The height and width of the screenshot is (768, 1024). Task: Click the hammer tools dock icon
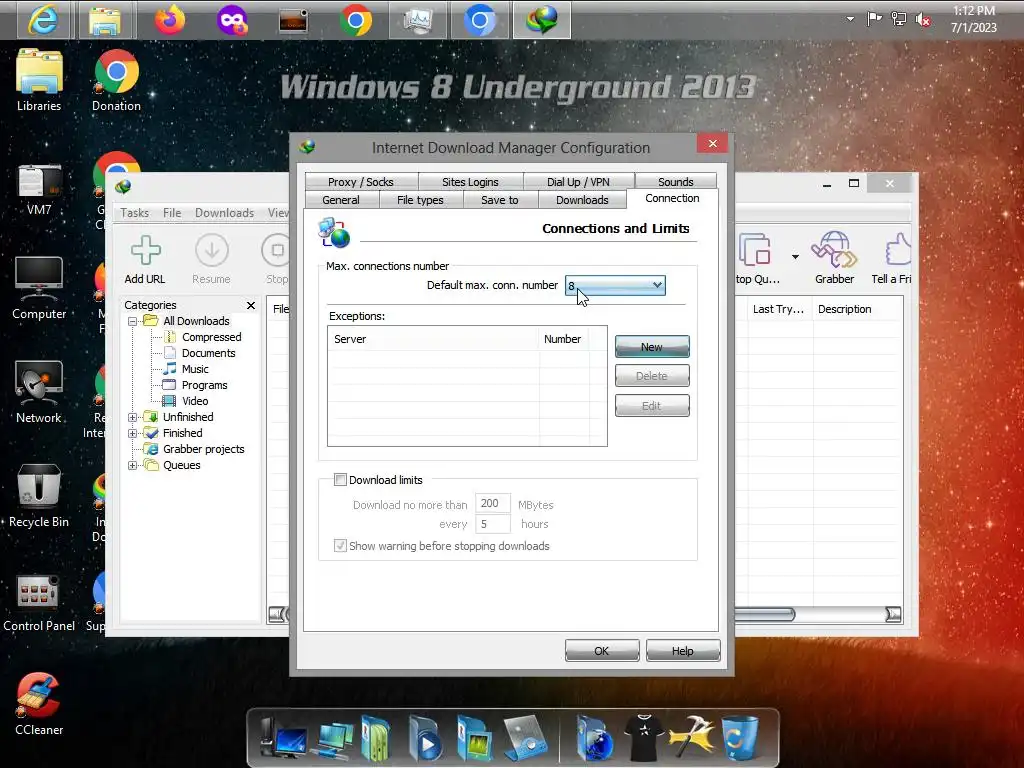(x=691, y=738)
